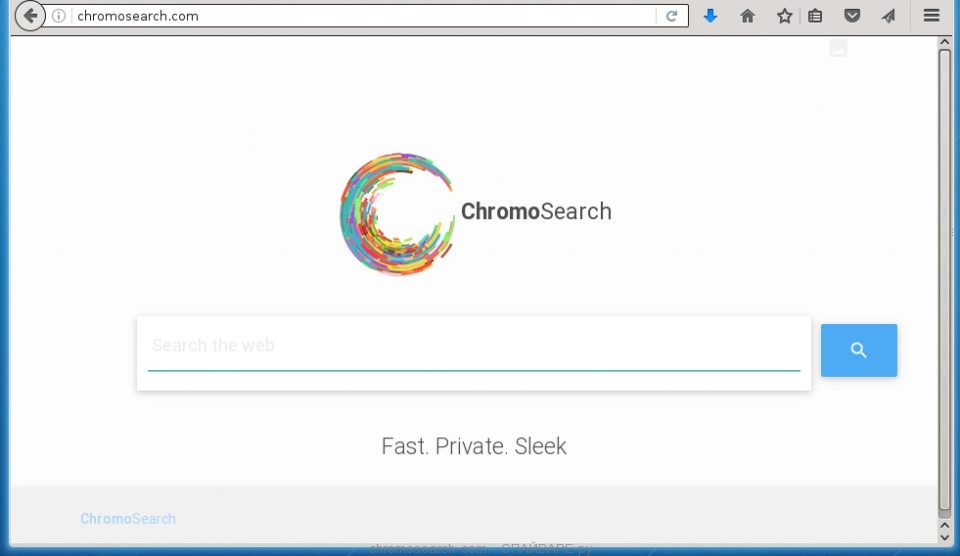Click the scrollbar up arrow
960x556 pixels.
pos(945,42)
